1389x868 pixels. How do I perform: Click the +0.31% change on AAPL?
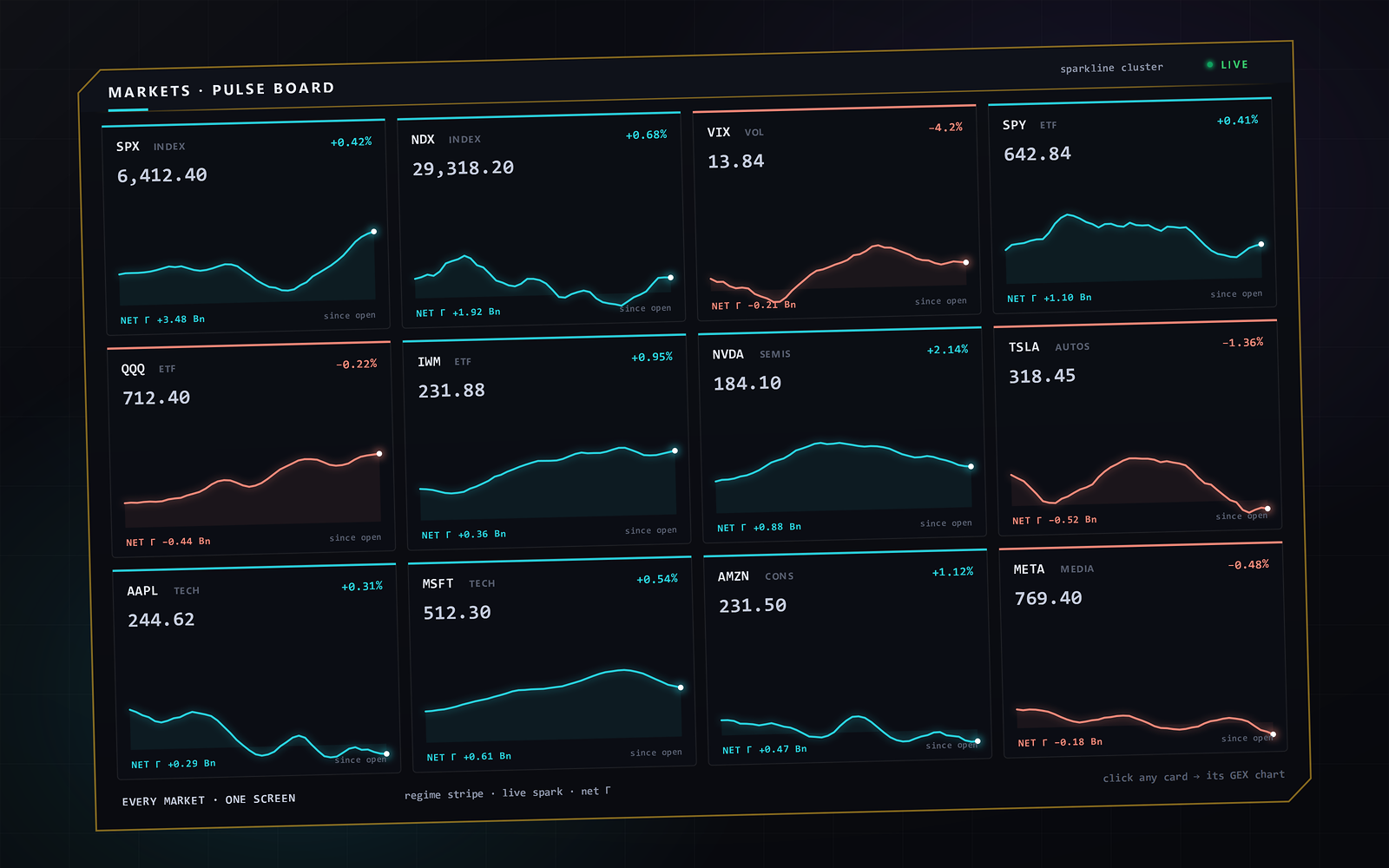point(362,587)
